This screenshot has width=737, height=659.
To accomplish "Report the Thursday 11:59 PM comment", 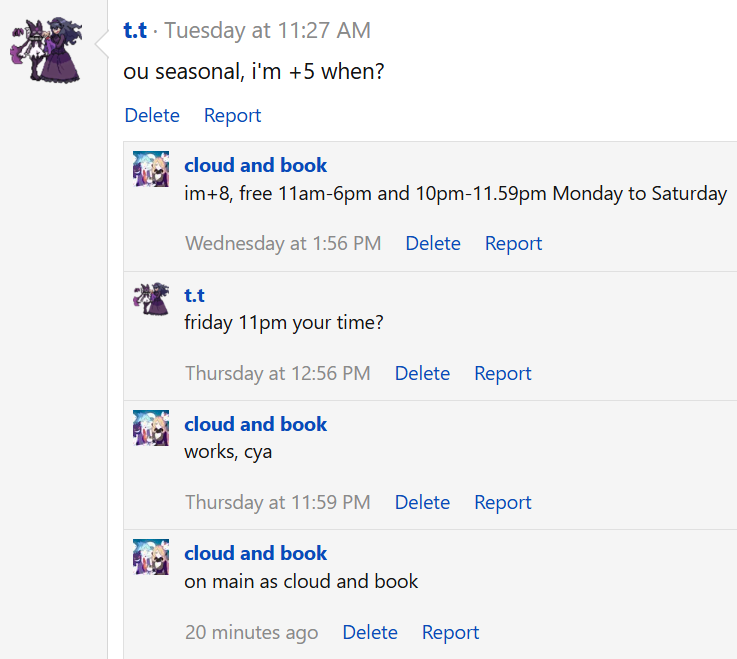I will point(502,502).
